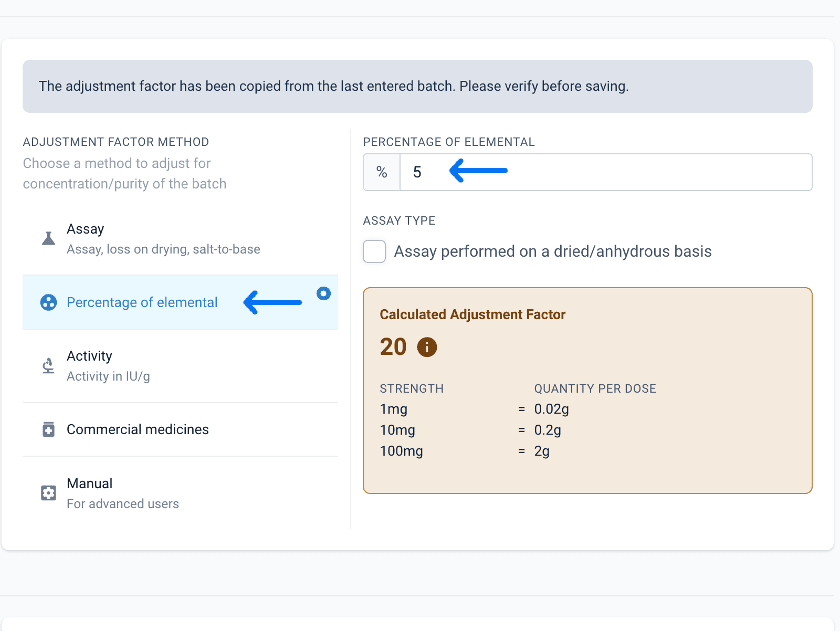Click the Calculated Adjustment Factor heading
Image resolution: width=840 pixels, height=632 pixels.
472,314
